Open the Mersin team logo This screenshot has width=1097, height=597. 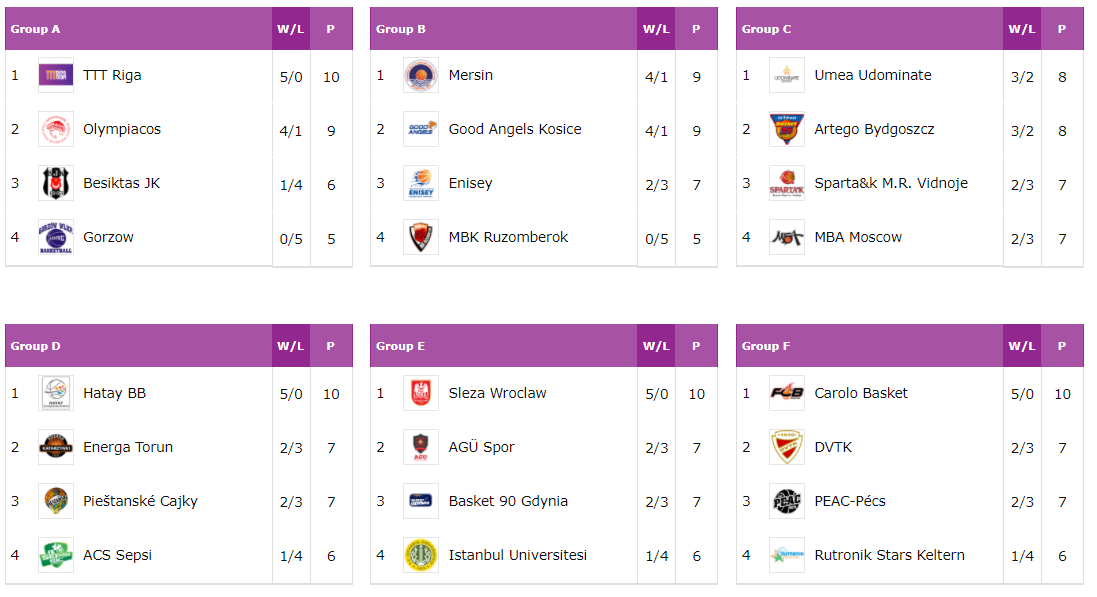(x=421, y=76)
